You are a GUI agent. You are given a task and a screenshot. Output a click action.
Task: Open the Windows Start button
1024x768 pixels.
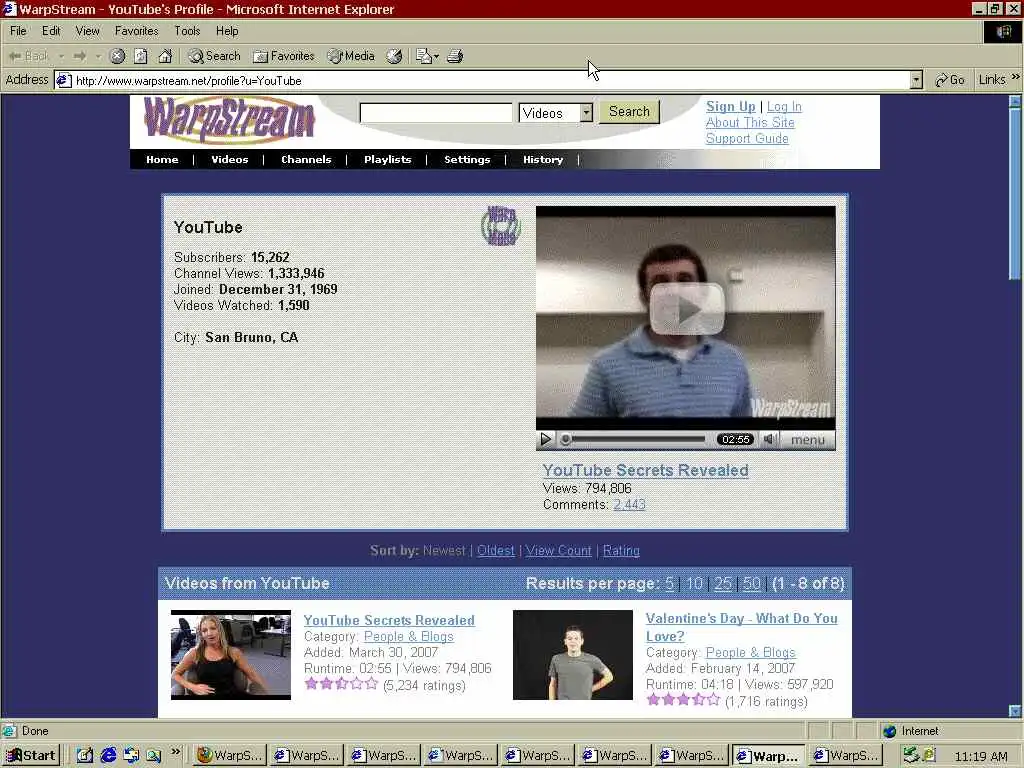pos(31,755)
